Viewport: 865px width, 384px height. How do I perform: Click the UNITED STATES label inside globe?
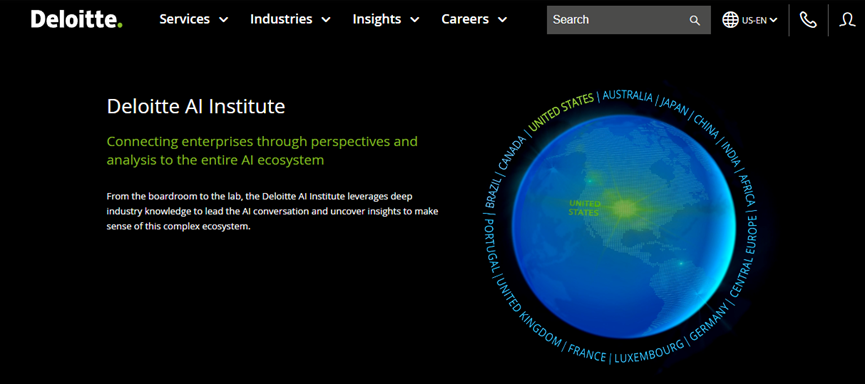tap(584, 207)
